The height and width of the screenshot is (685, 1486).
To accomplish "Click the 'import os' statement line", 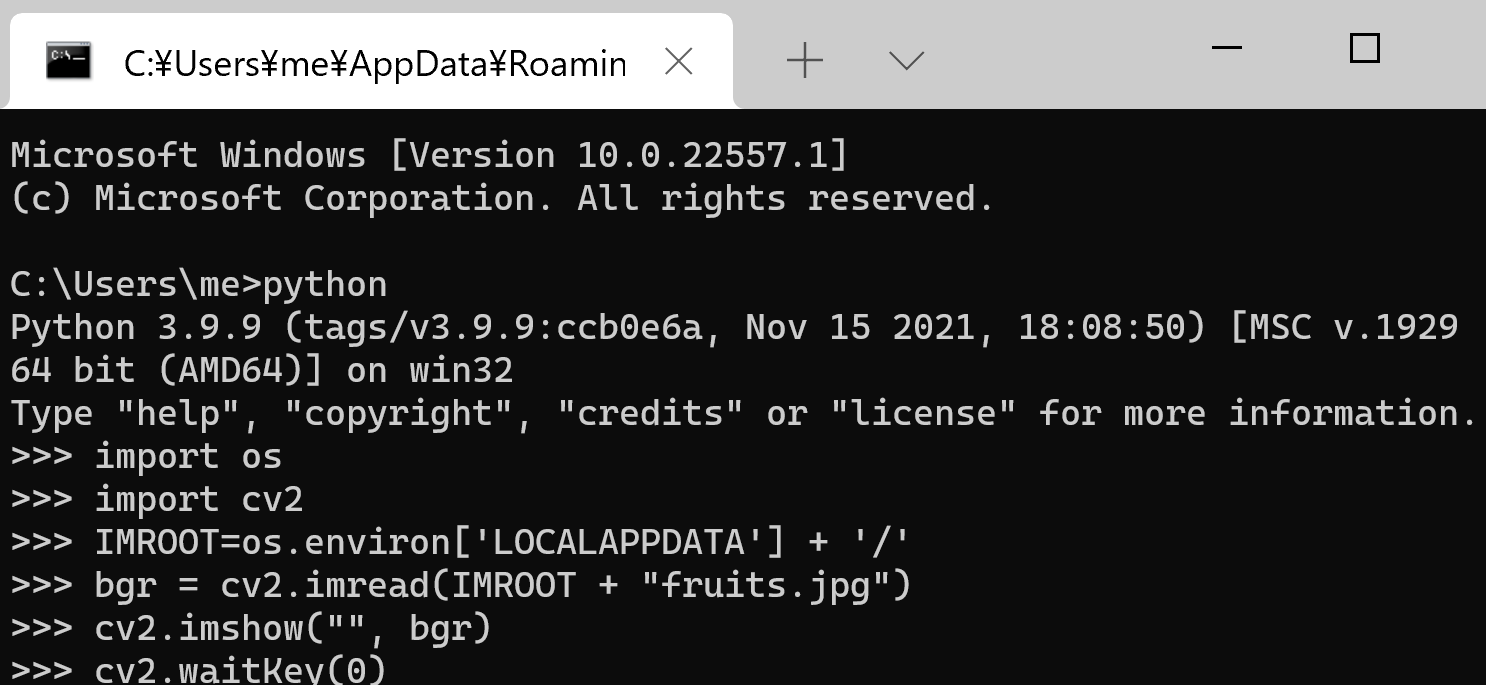I will click(x=188, y=456).
